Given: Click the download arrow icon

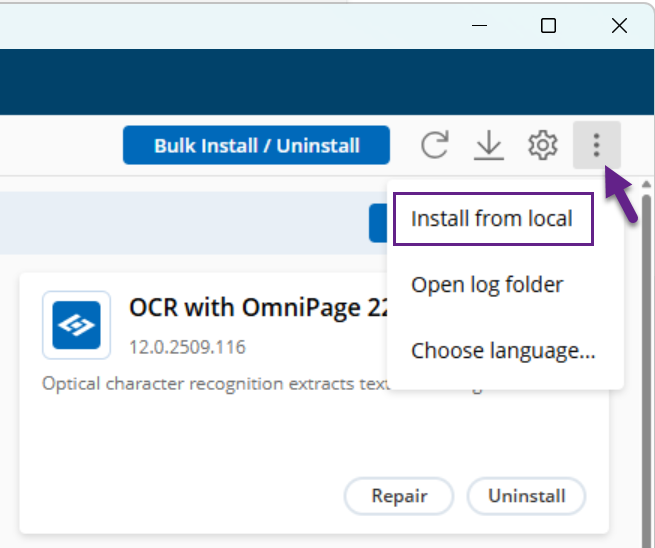Looking at the screenshot, I should [488, 146].
